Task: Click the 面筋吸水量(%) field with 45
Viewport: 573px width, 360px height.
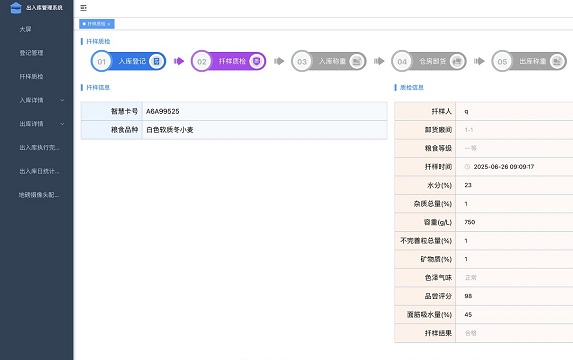Action: tap(514, 314)
